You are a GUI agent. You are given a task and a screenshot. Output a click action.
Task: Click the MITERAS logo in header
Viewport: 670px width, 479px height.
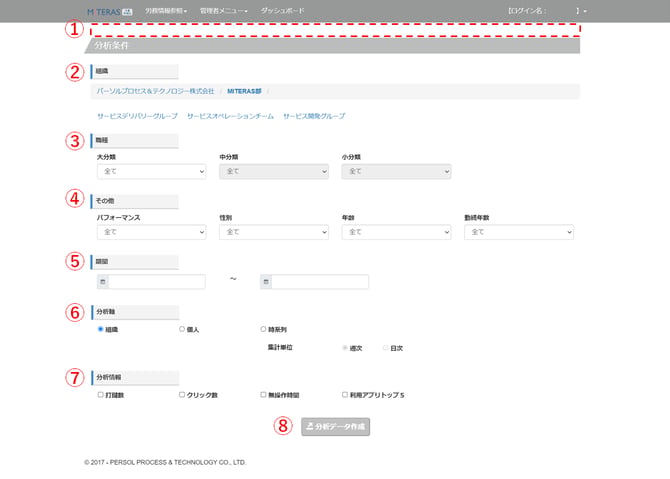(110, 12)
